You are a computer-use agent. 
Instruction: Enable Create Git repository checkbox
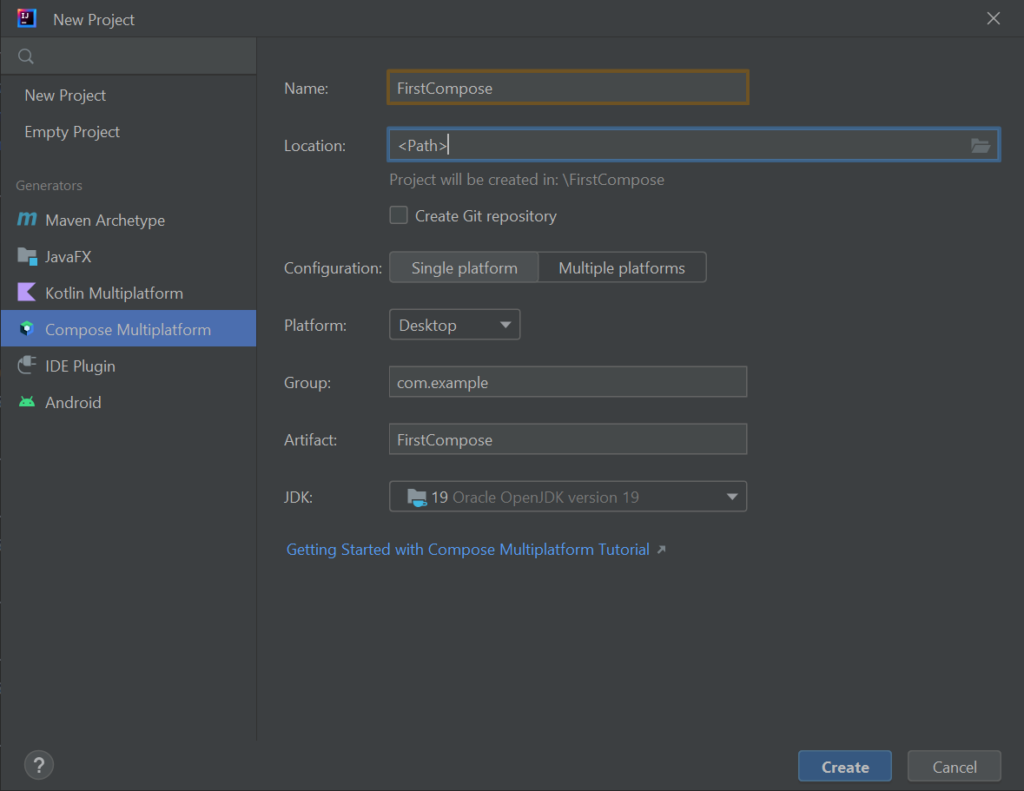click(398, 216)
